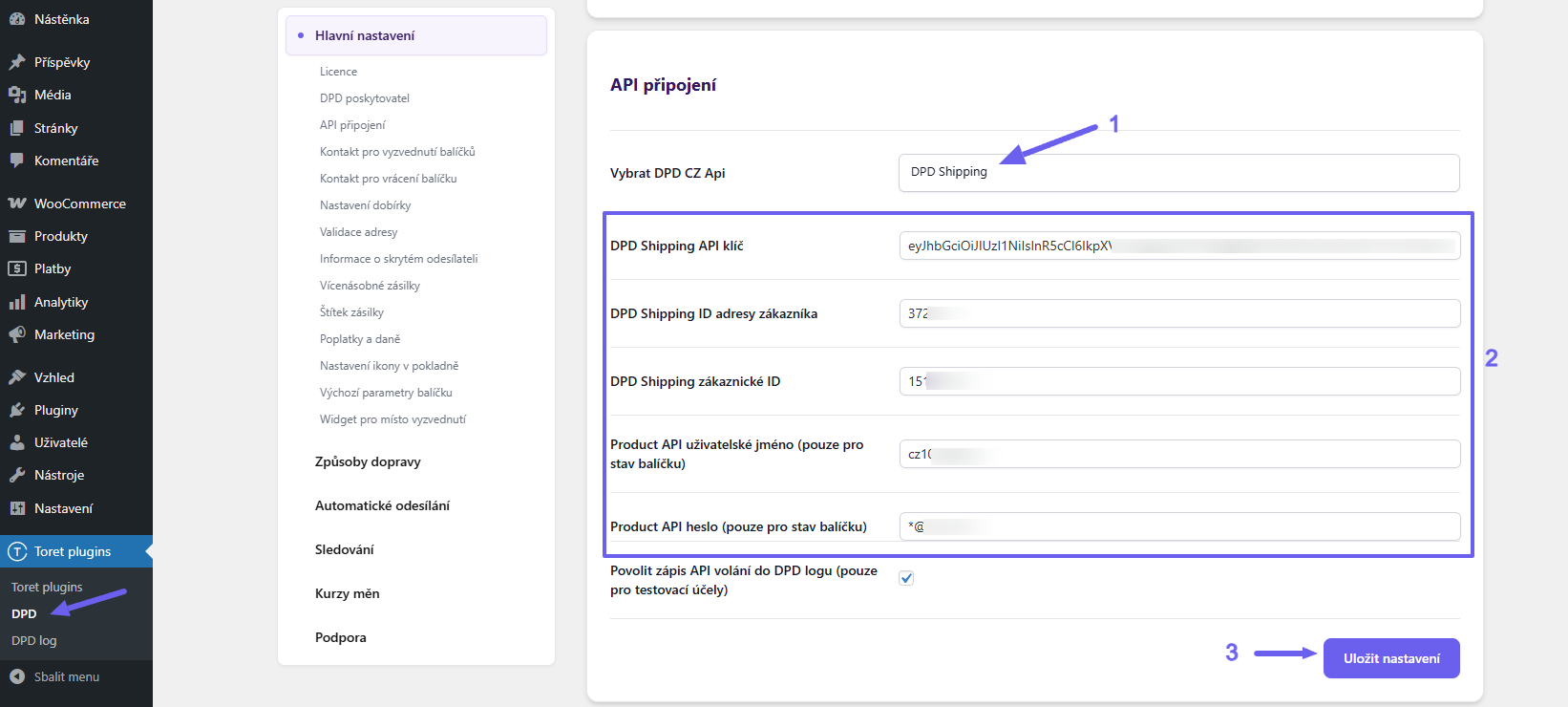Focus DPD Shipping API klíč field
The width and height of the screenshot is (1568, 707).
tap(1179, 246)
